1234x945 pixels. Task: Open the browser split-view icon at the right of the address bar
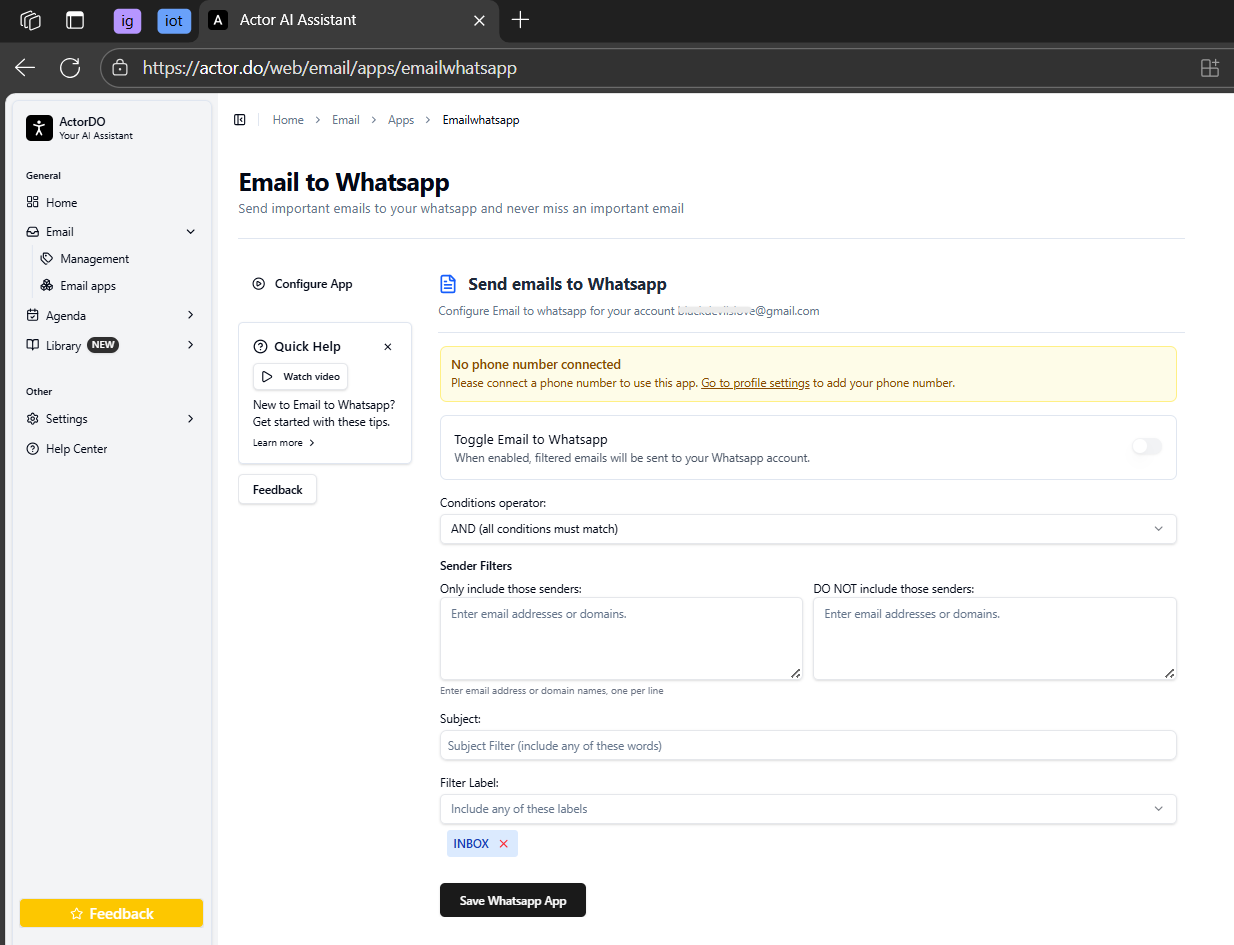1209,68
